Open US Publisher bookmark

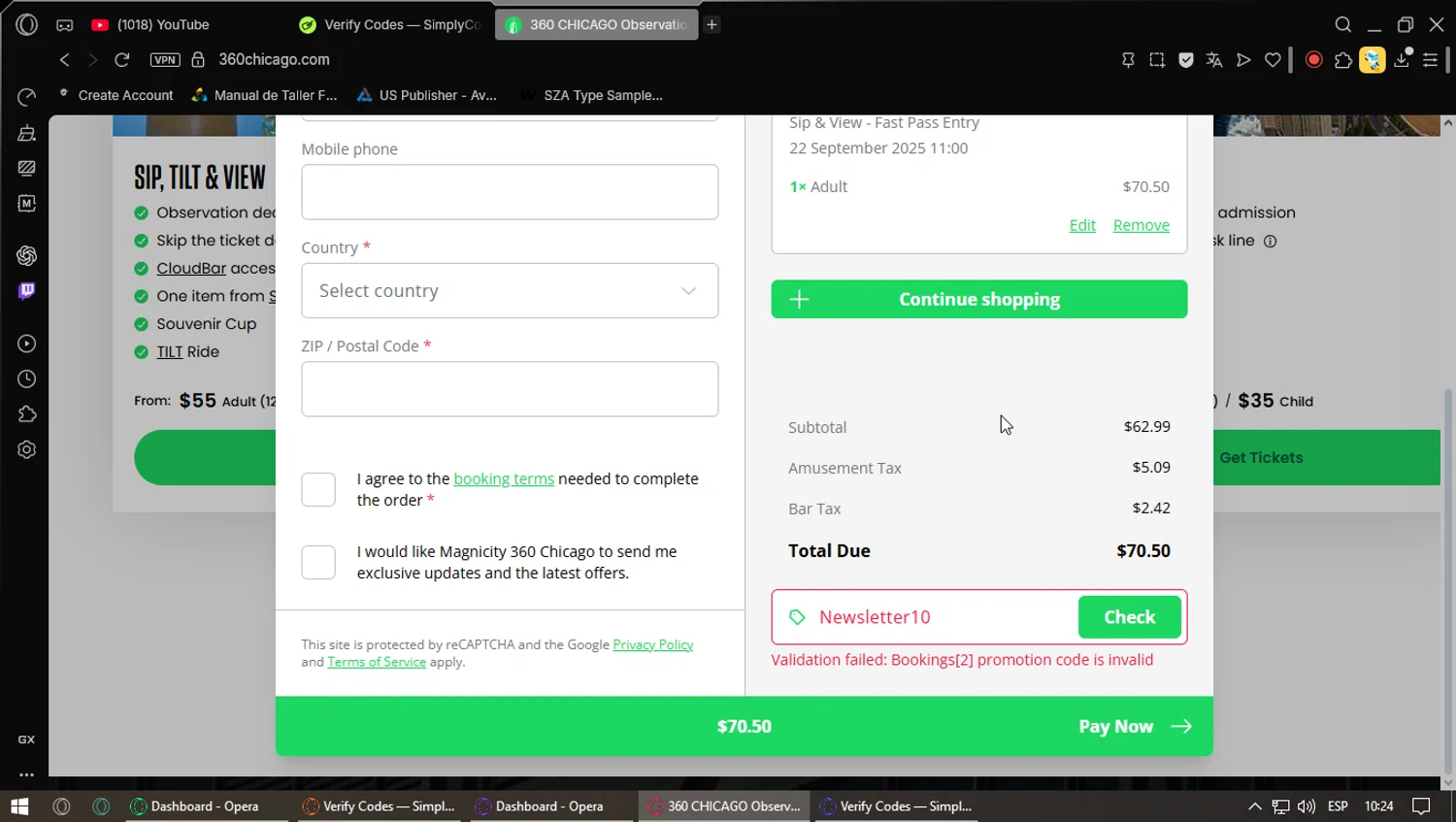click(427, 95)
